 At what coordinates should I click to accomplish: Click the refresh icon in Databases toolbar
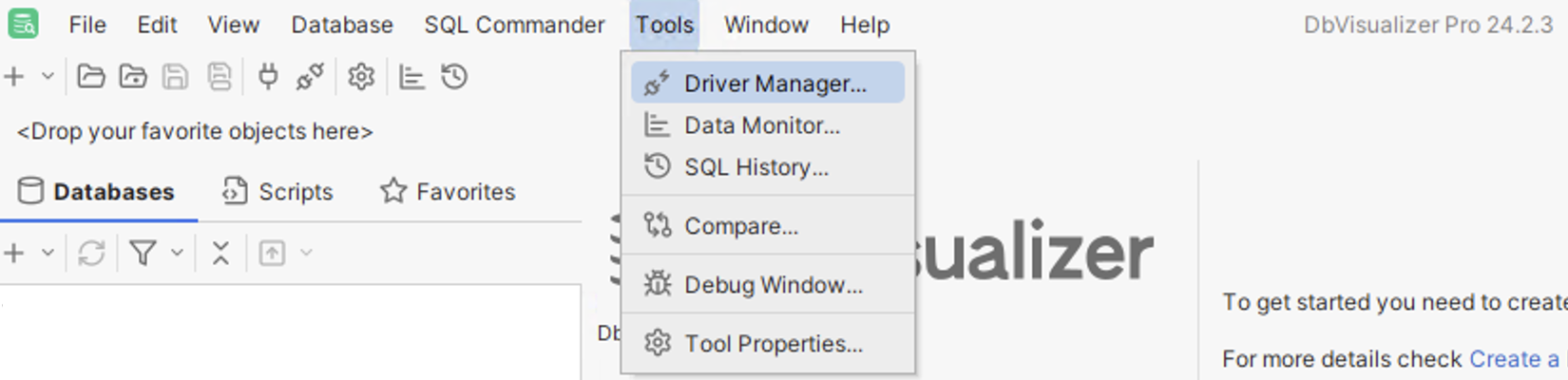coord(91,253)
